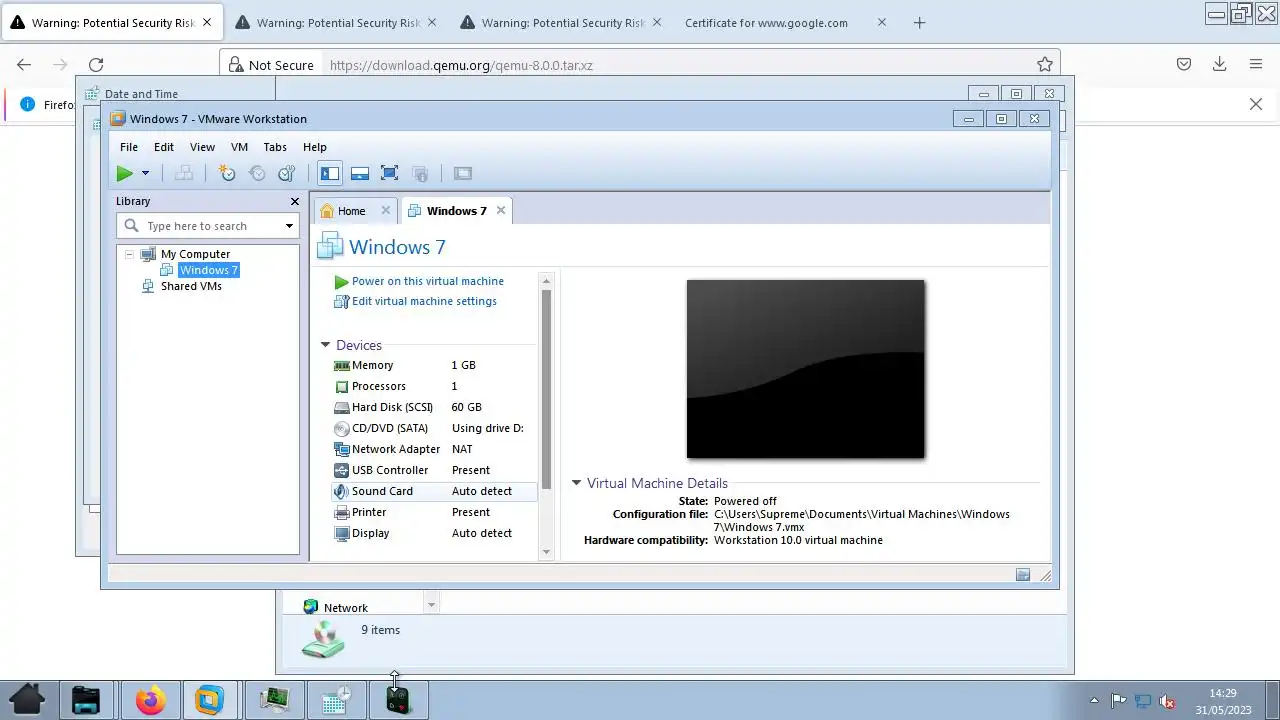Select the Hard Disk (SCSI) device

[434, 407]
